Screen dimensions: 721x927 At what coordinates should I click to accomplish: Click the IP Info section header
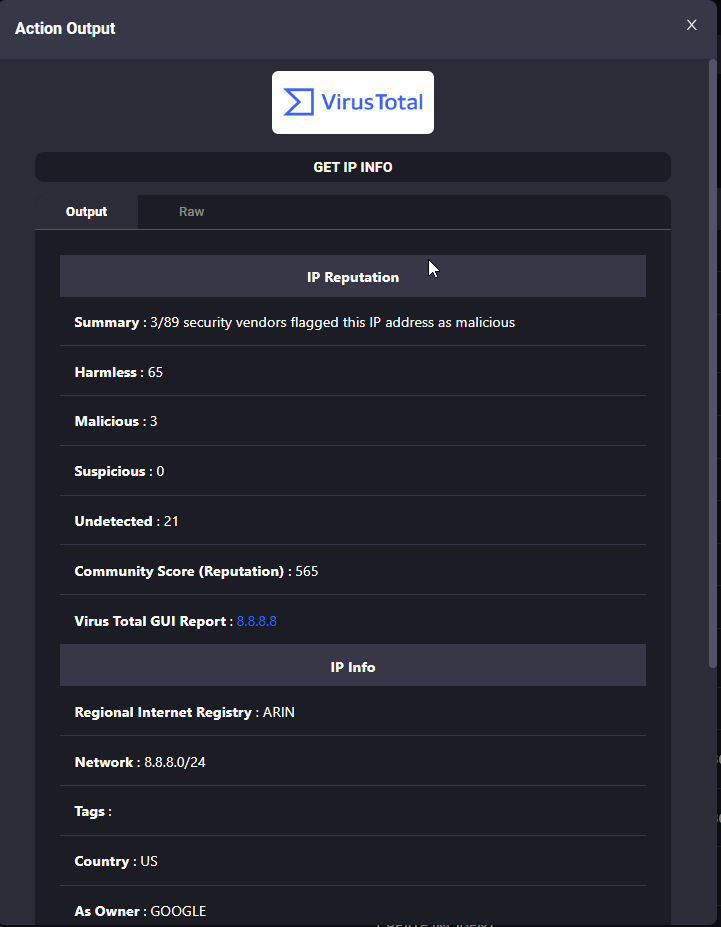coord(353,666)
